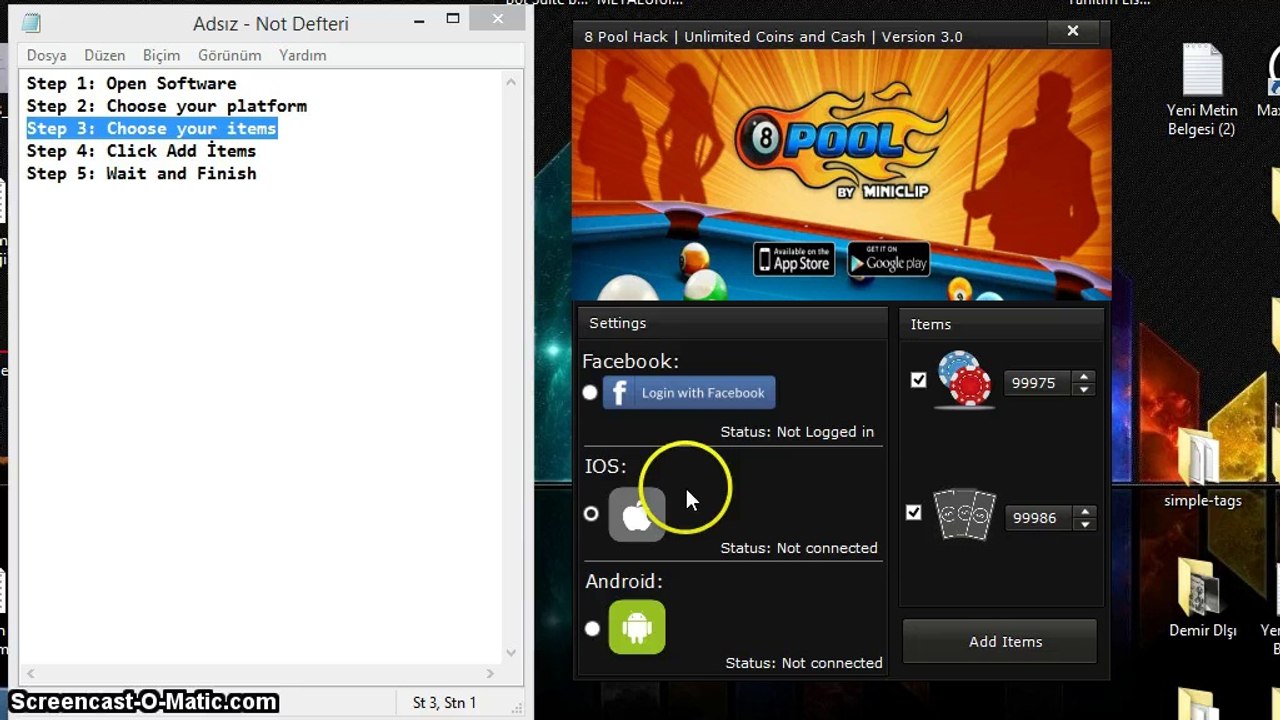Click the poker chips coins icon

click(964, 380)
